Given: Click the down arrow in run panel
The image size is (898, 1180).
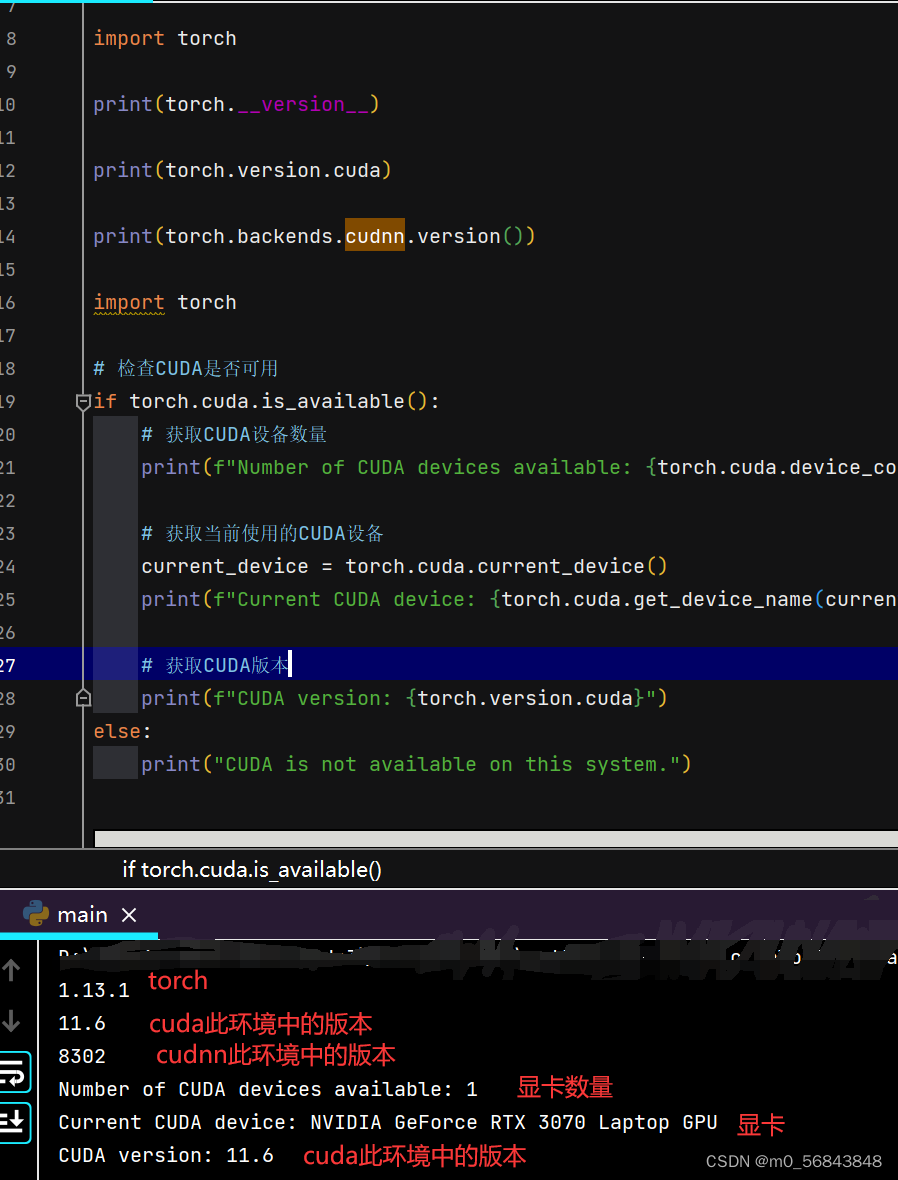Looking at the screenshot, I should [x=11, y=1021].
